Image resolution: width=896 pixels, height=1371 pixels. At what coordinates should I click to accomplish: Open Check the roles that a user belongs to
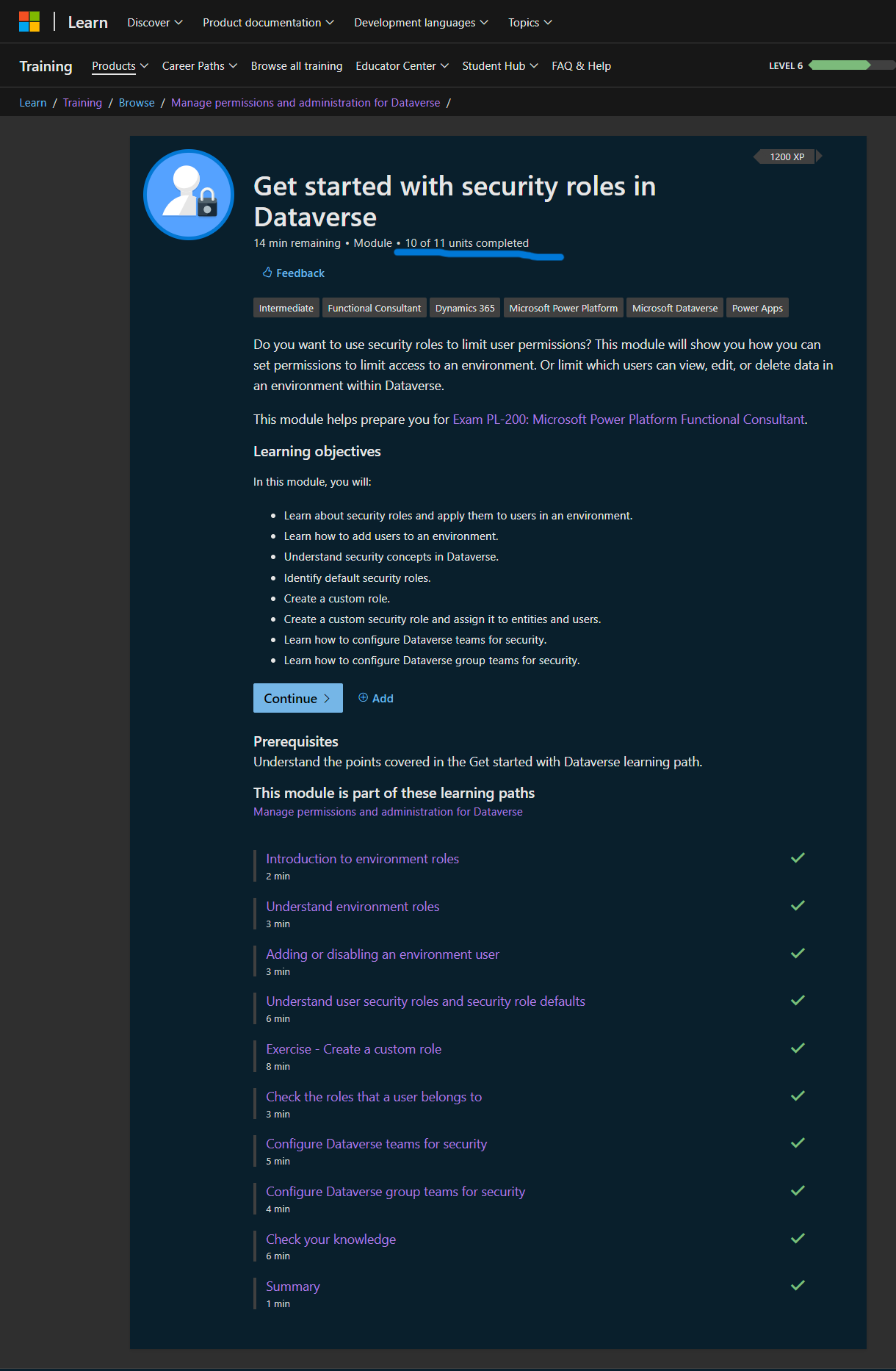tap(374, 1097)
